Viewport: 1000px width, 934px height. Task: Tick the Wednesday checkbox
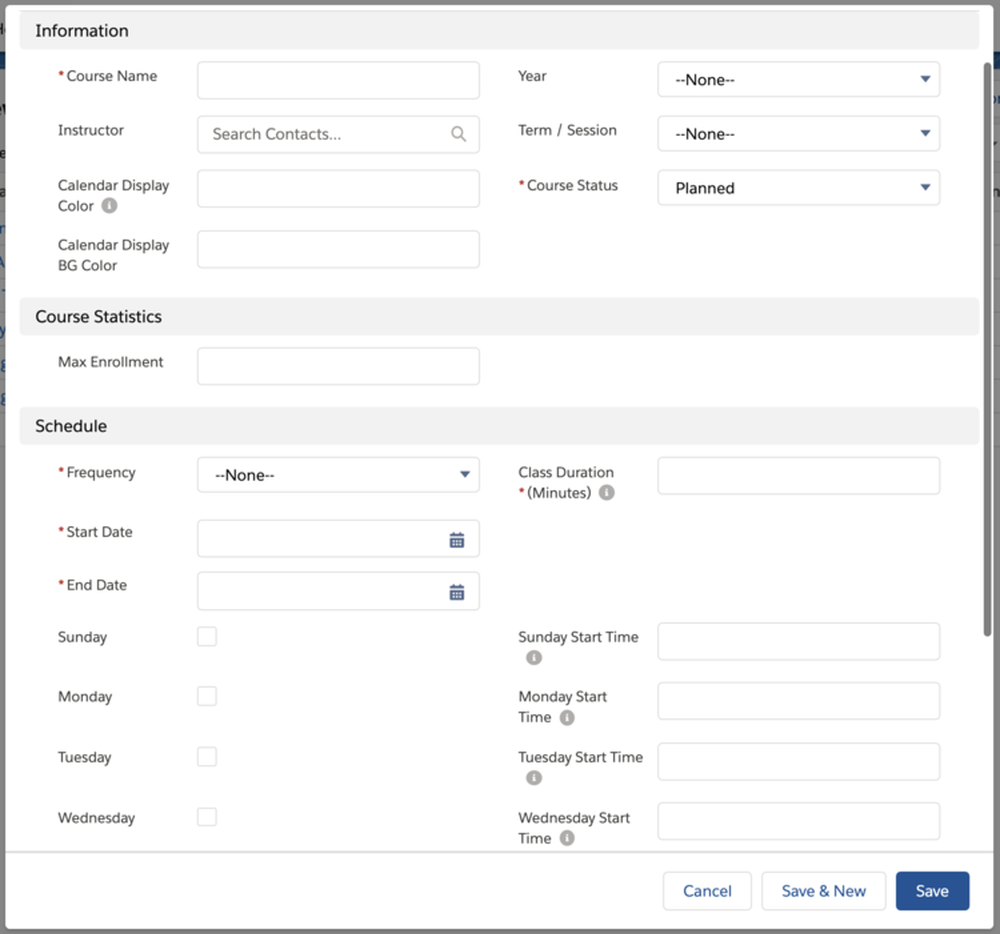(207, 817)
